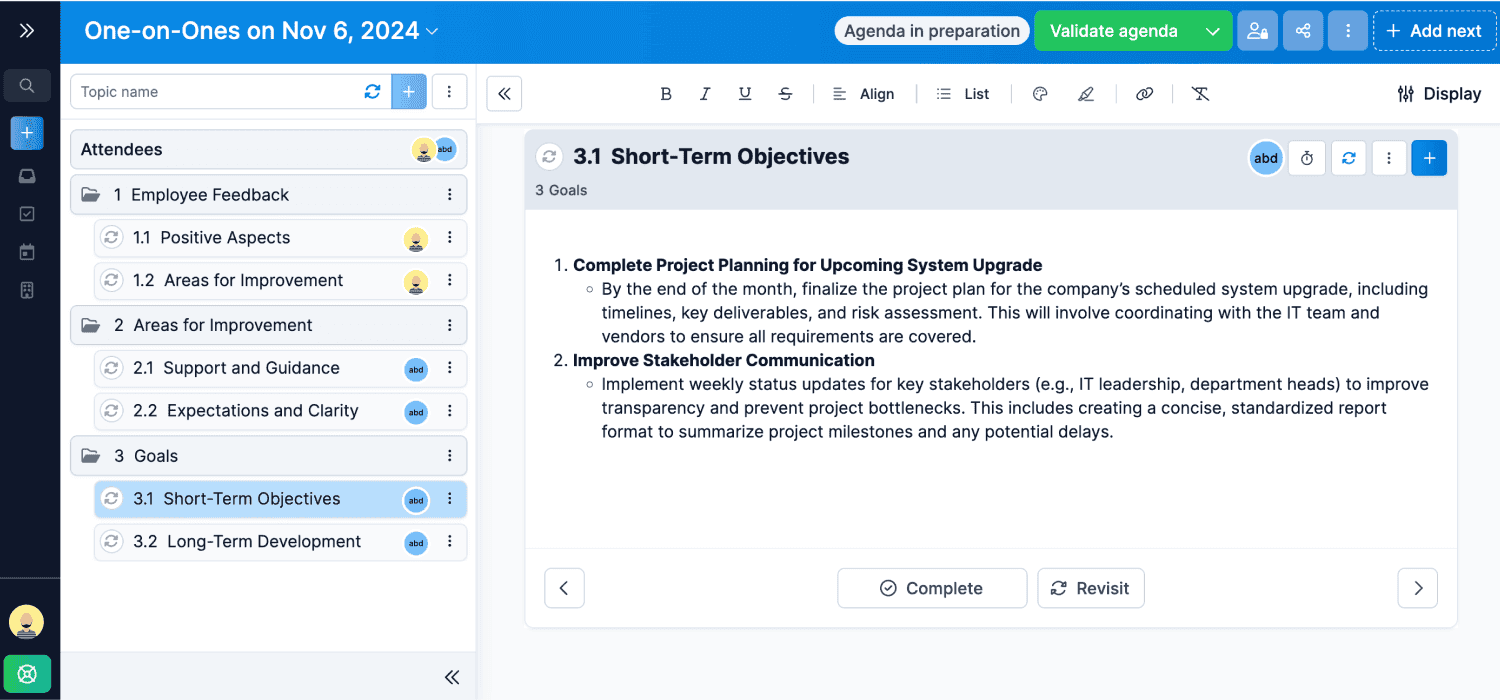Viewport: 1500px width, 700px height.
Task: Type in the Topic name field
Action: [215, 92]
